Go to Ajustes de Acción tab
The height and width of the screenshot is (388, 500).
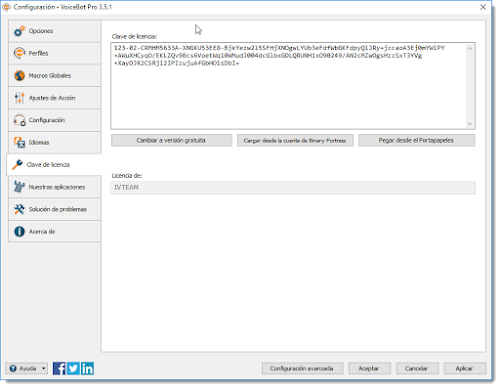tap(55, 98)
